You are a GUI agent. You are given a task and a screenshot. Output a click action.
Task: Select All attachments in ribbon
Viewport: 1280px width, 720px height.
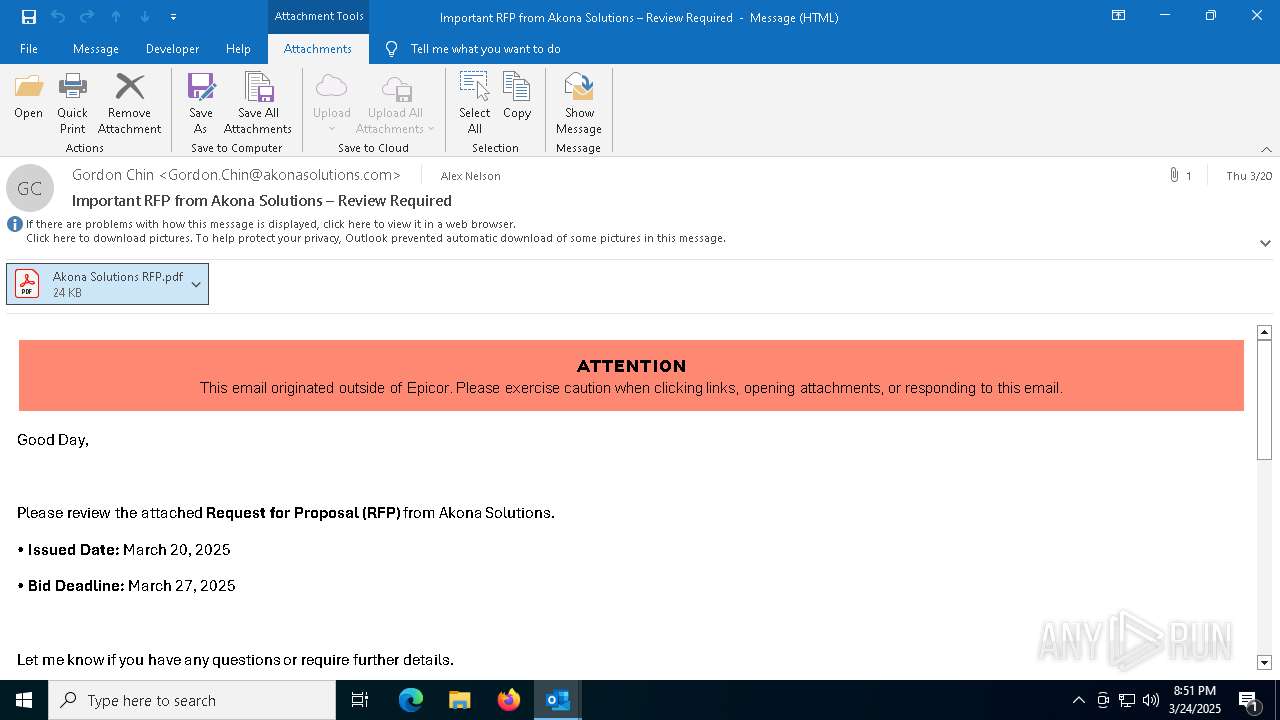[475, 103]
